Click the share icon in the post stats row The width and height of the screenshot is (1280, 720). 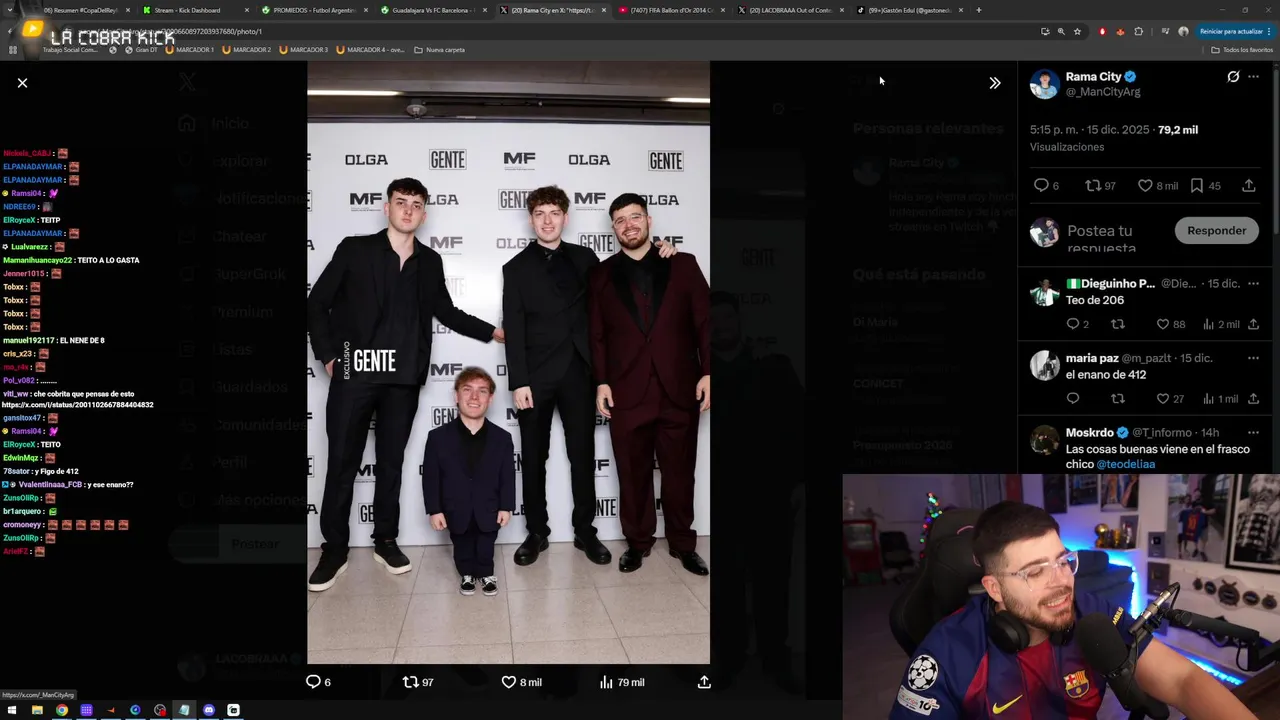point(1249,185)
